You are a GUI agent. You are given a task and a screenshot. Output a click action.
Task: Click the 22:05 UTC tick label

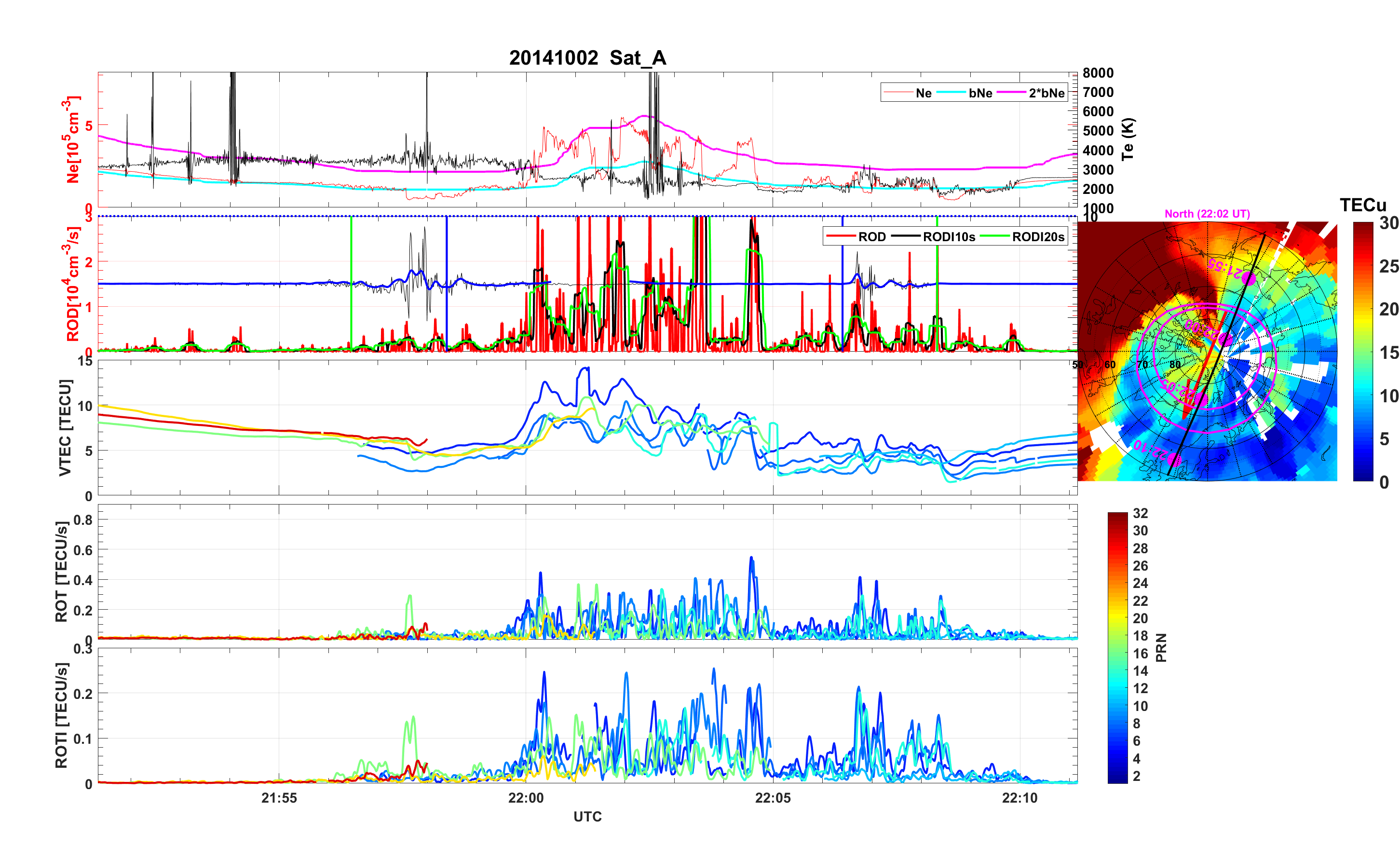pyautogui.click(x=772, y=797)
